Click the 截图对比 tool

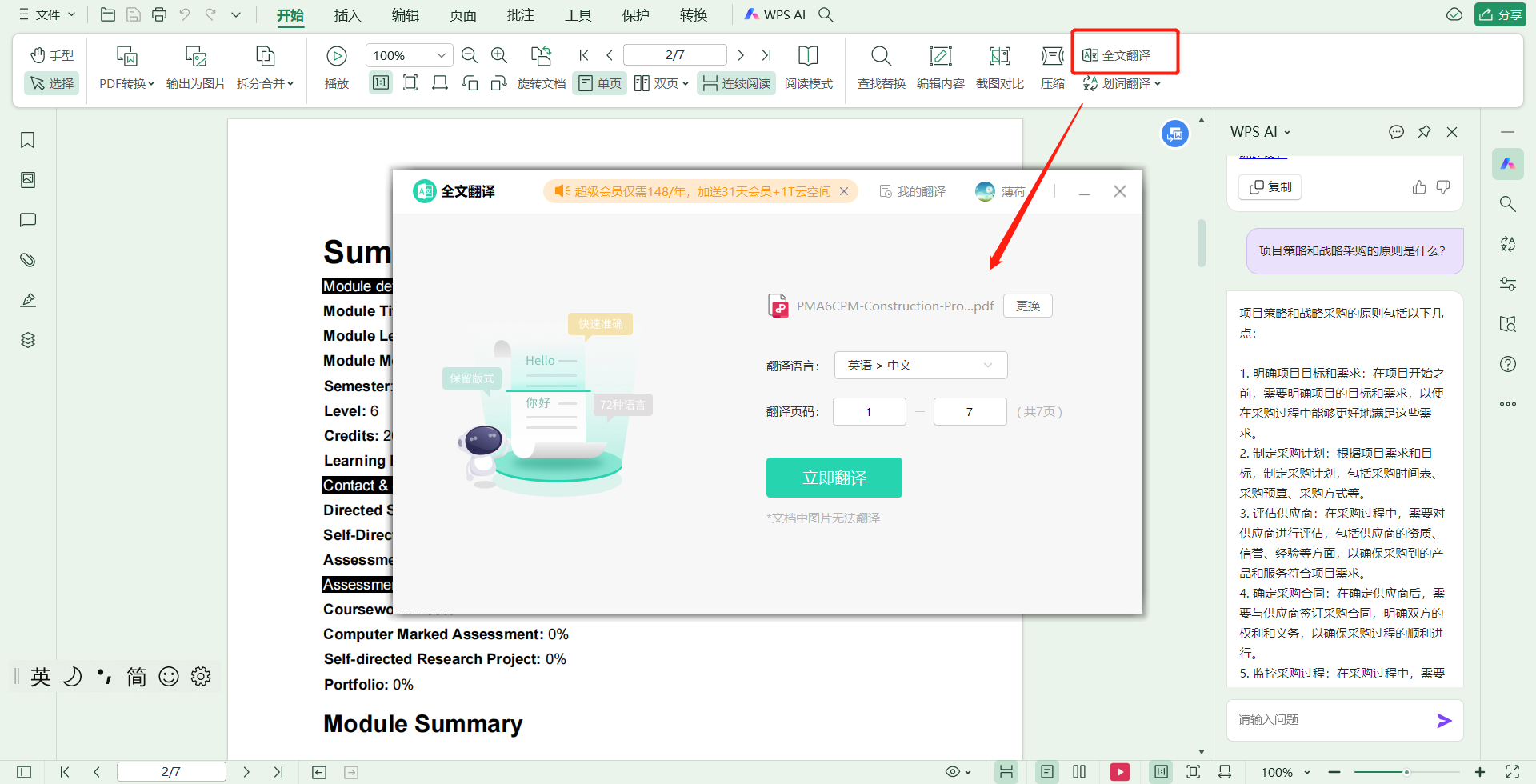coord(1000,68)
